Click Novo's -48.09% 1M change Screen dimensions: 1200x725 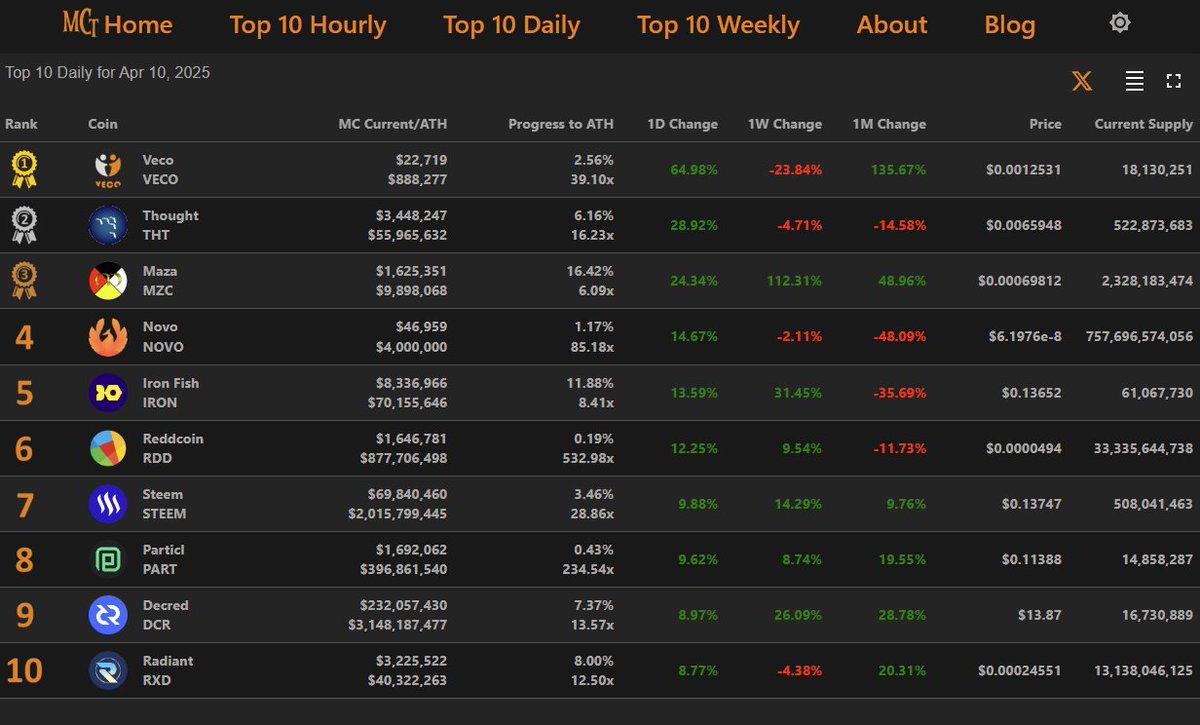pyautogui.click(x=897, y=337)
